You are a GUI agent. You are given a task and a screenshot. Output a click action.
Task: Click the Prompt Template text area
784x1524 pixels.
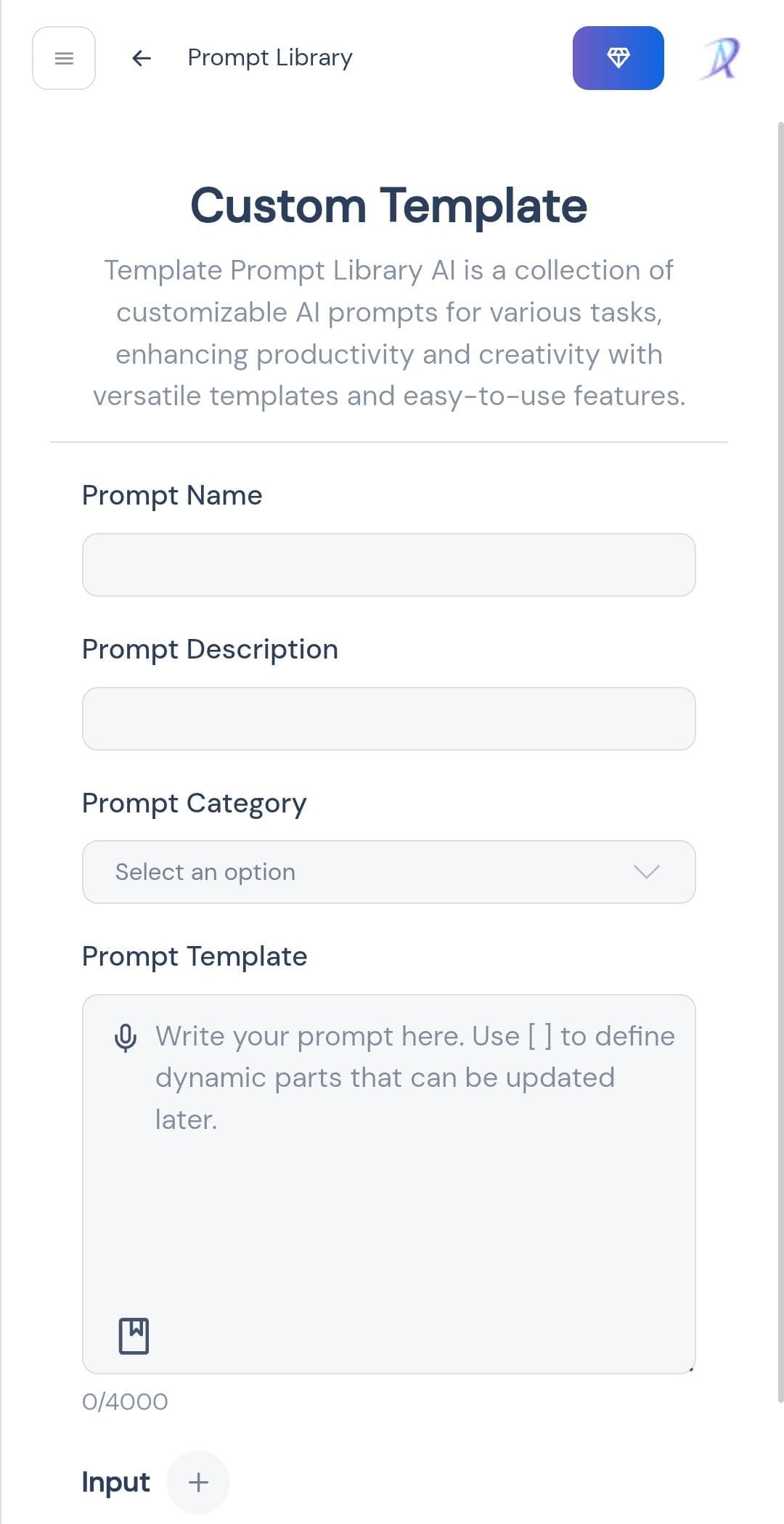click(389, 1162)
